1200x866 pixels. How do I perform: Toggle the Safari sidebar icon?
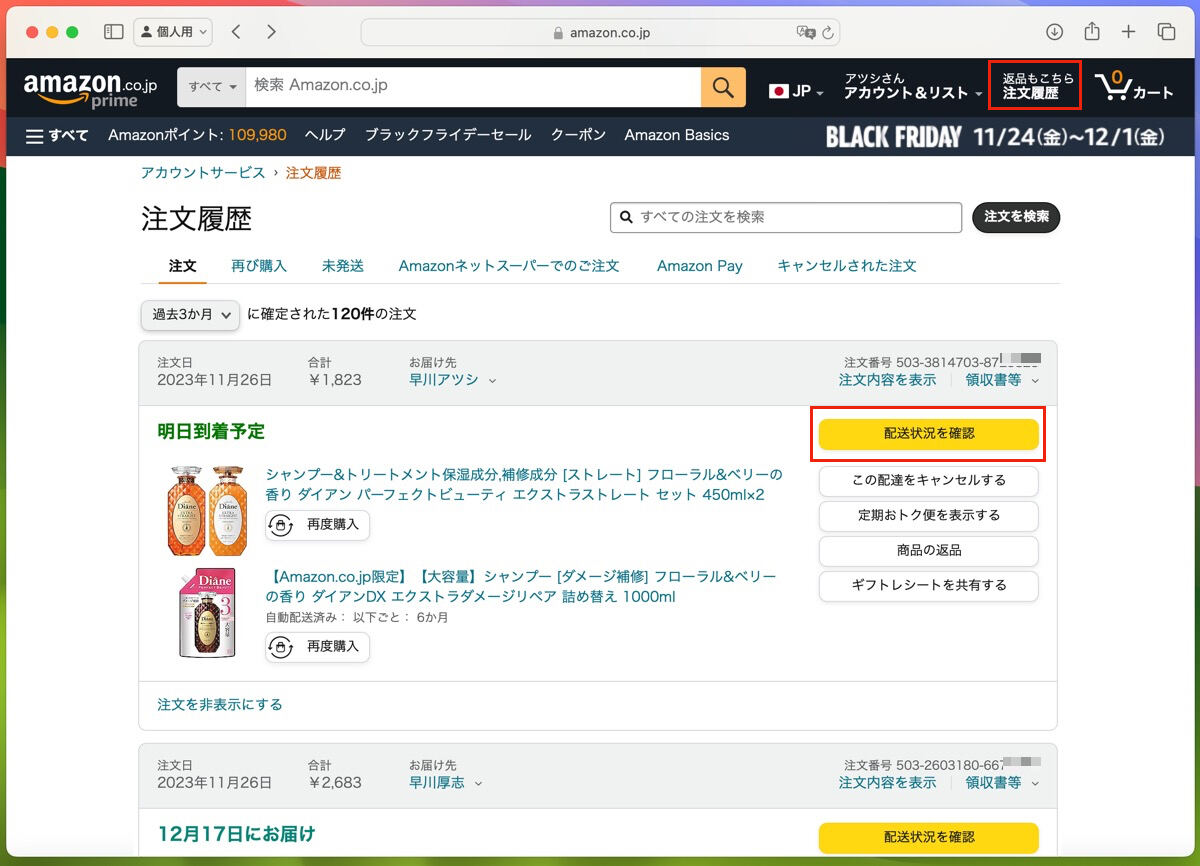click(113, 32)
